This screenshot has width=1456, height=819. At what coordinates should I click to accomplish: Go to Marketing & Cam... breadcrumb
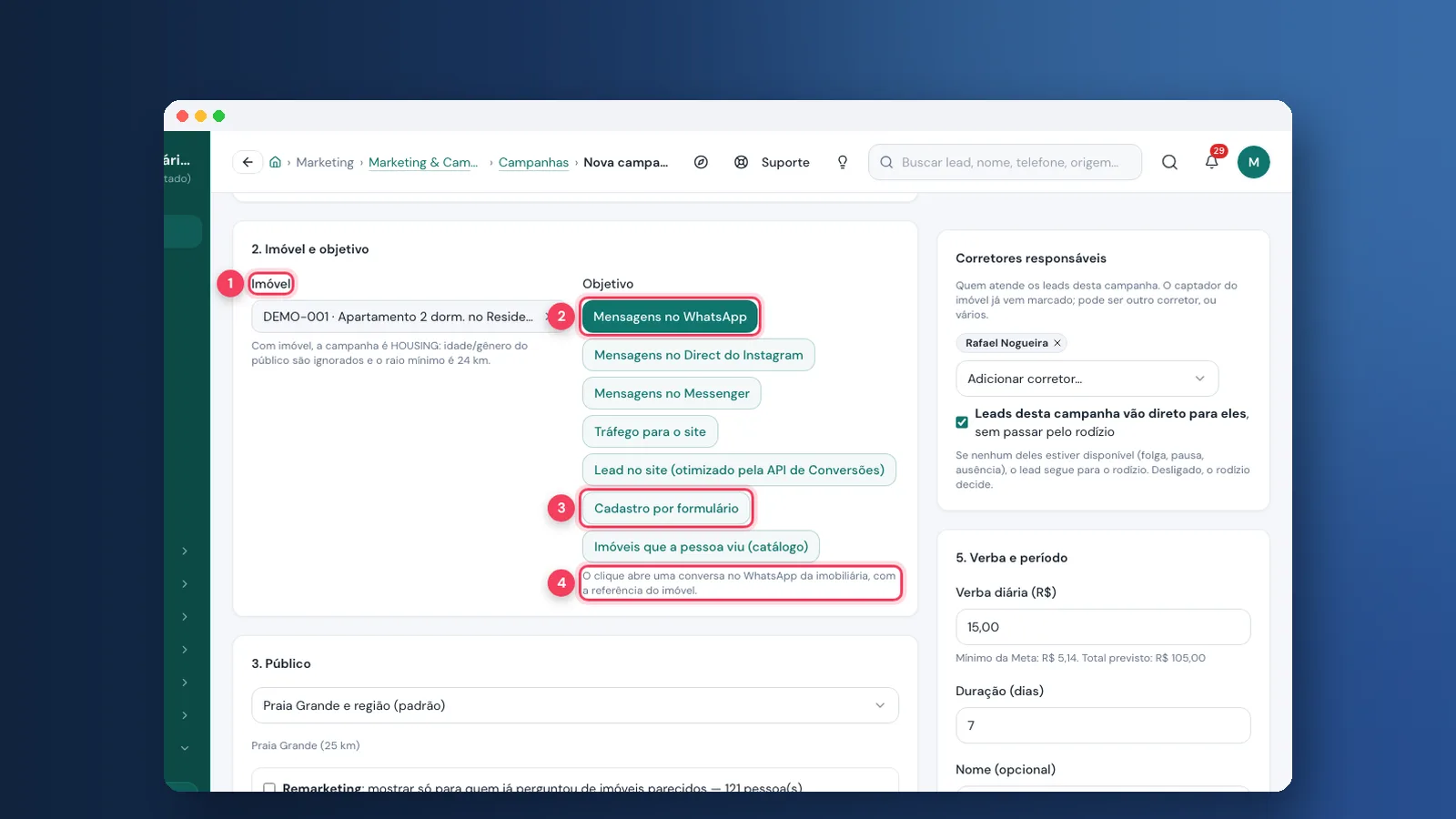point(423,162)
